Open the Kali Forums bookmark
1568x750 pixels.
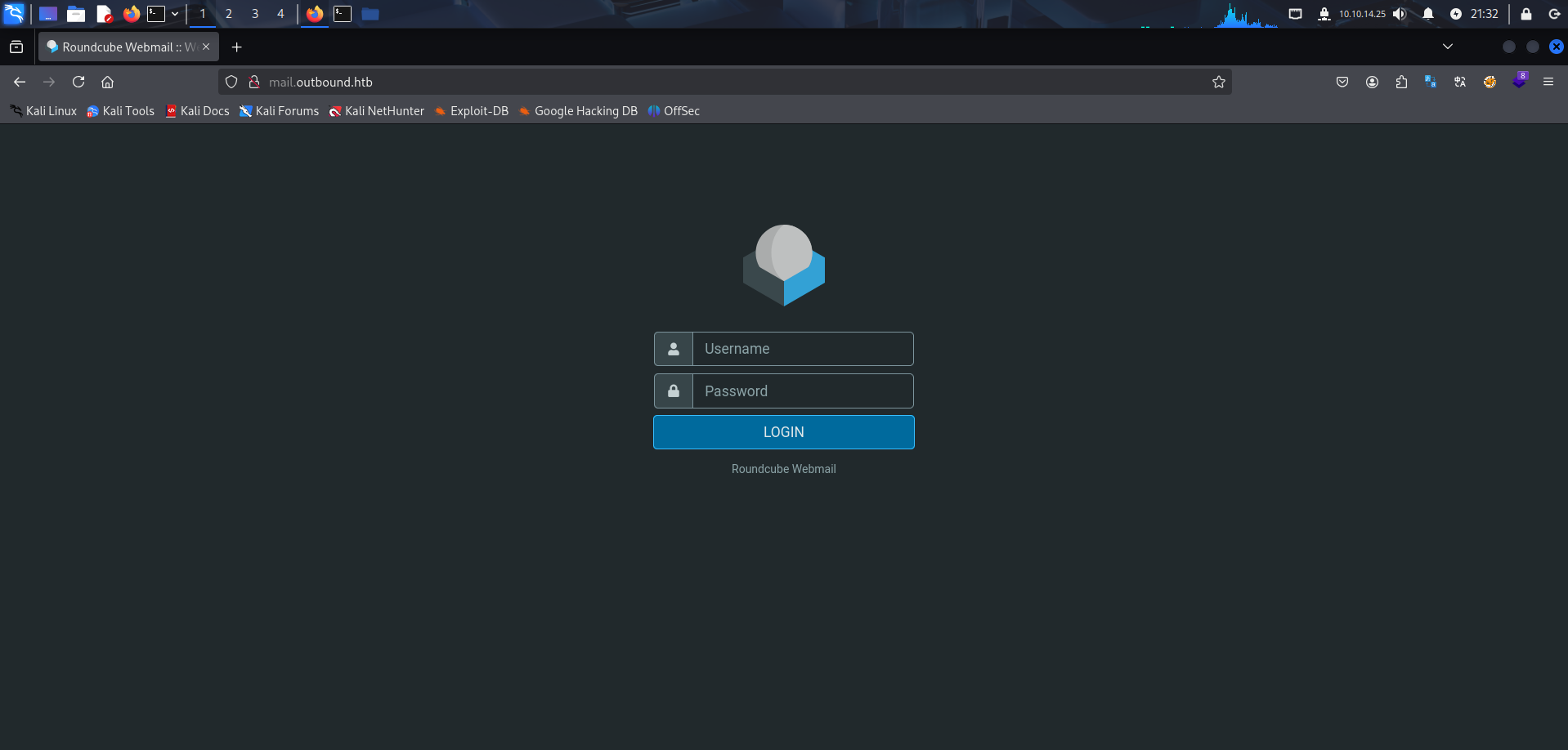(279, 111)
